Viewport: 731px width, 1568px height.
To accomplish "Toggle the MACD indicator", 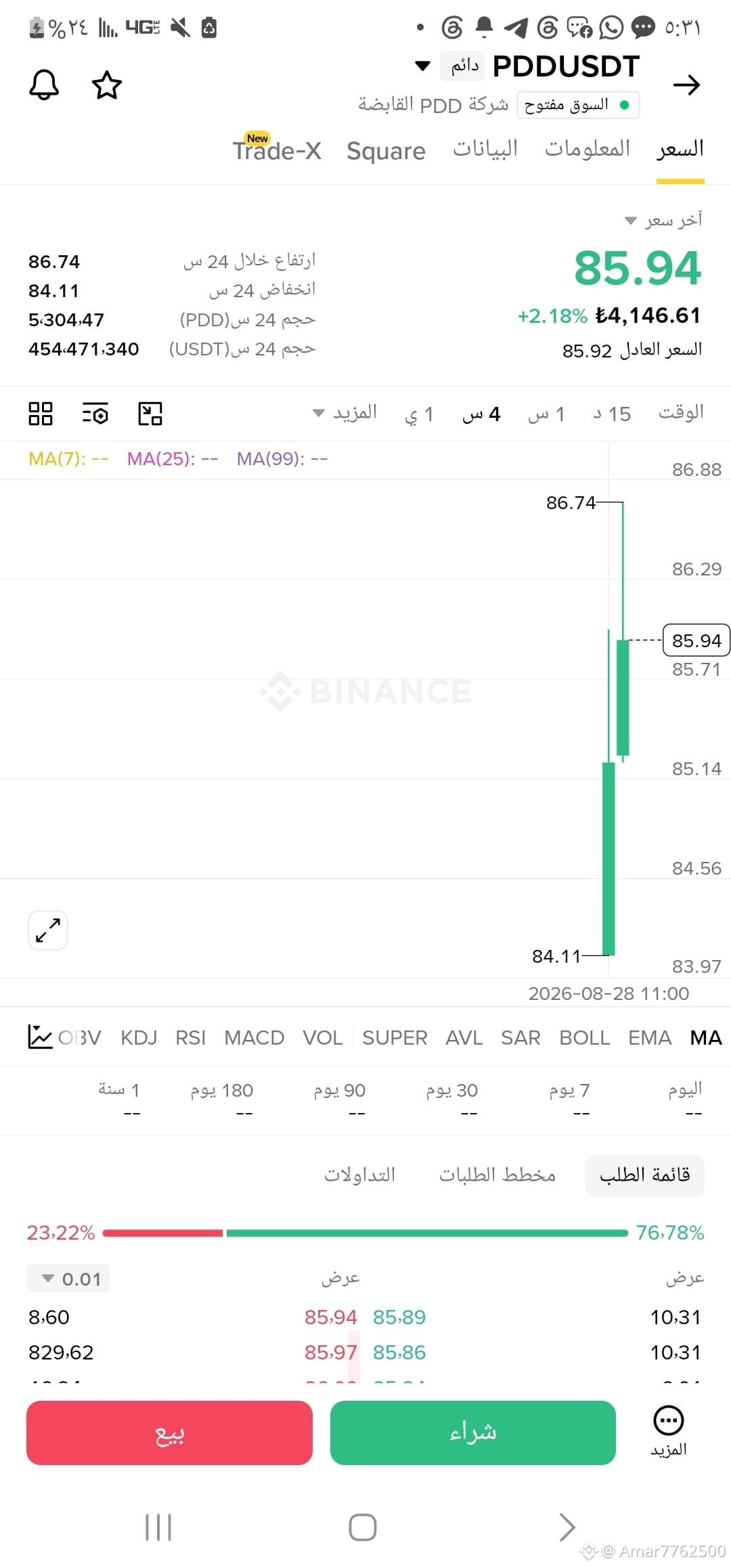I will point(254,1037).
